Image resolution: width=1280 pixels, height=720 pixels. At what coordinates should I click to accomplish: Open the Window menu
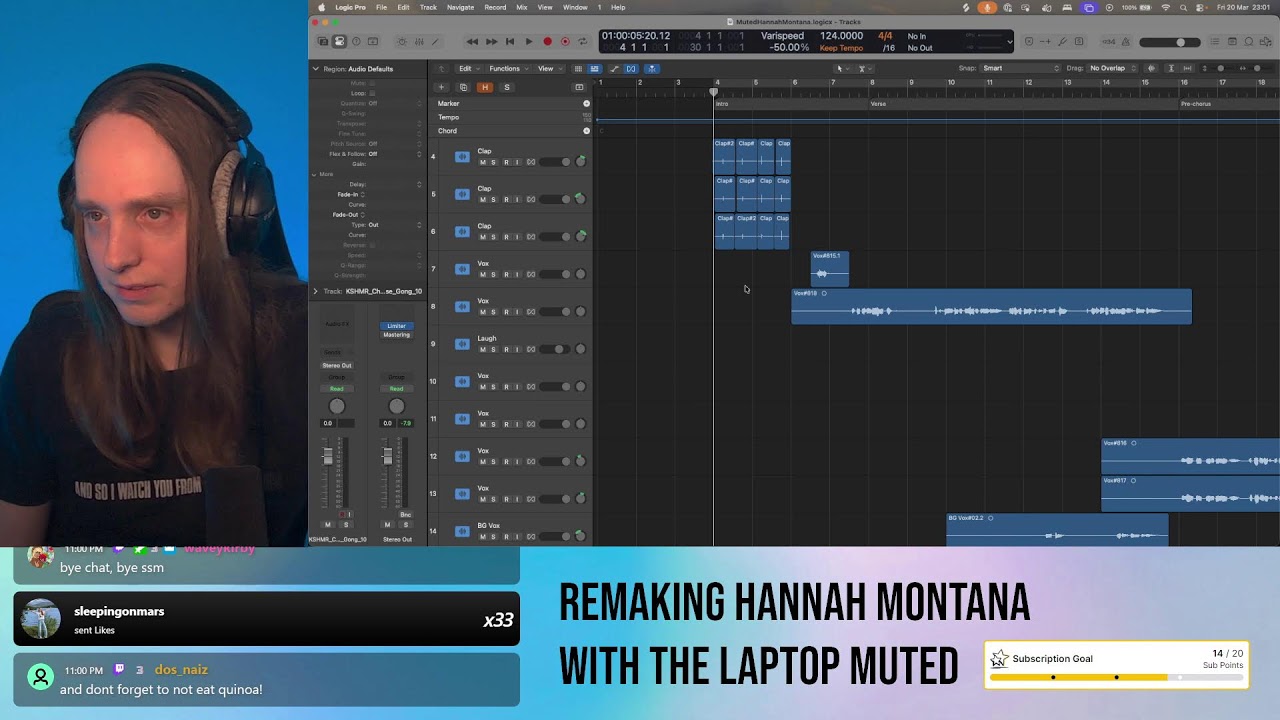tap(575, 7)
